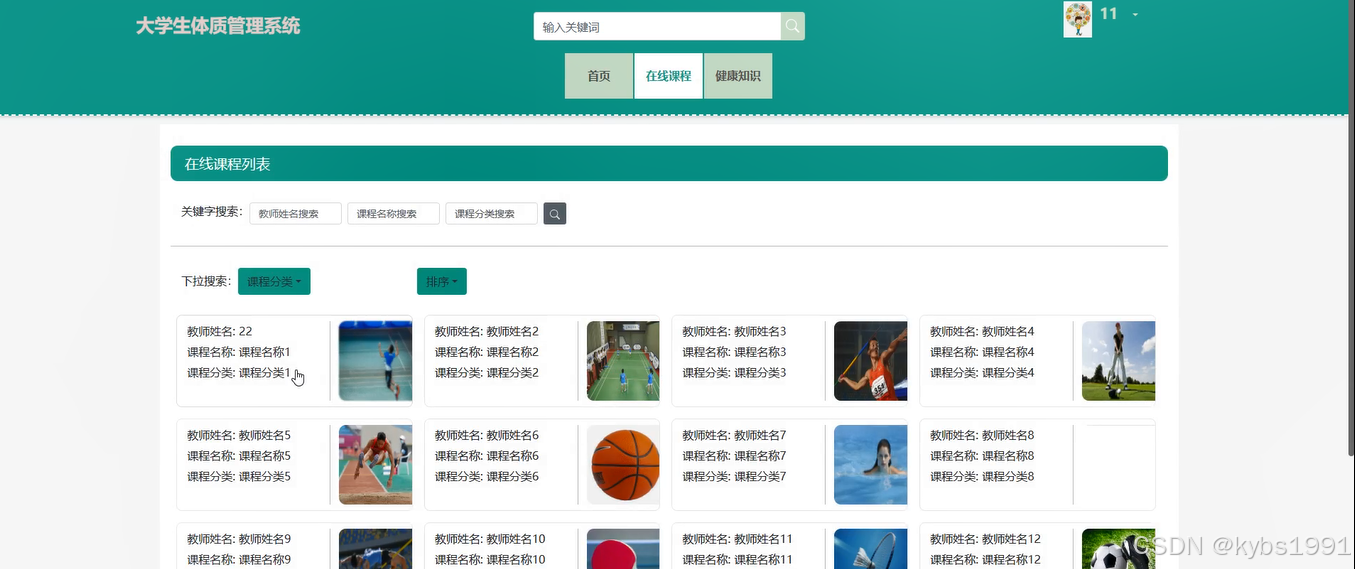Open the 课程名称1 course thumbnail

[x=375, y=361]
